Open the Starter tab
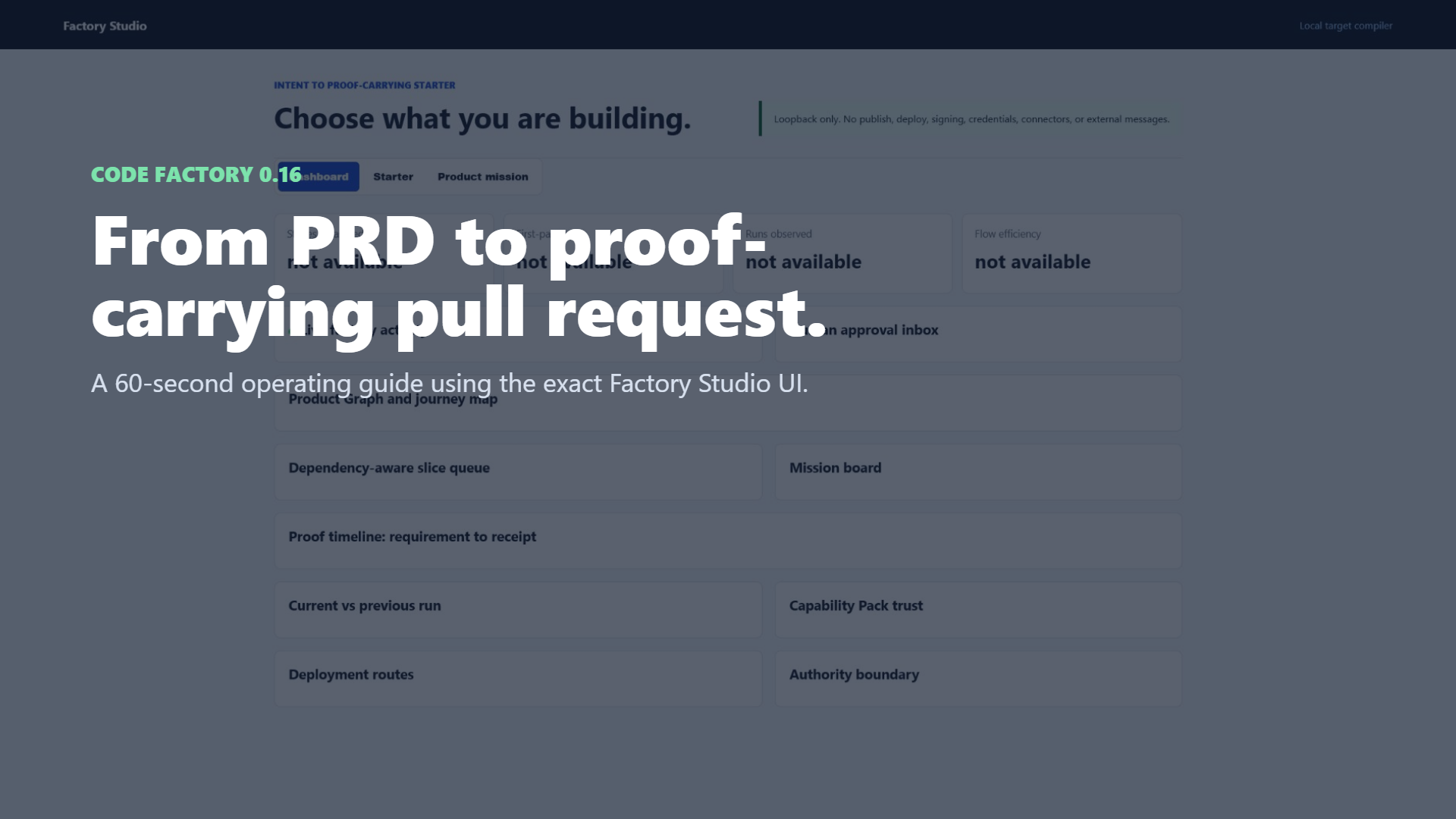The image size is (1456, 819). coord(393,177)
